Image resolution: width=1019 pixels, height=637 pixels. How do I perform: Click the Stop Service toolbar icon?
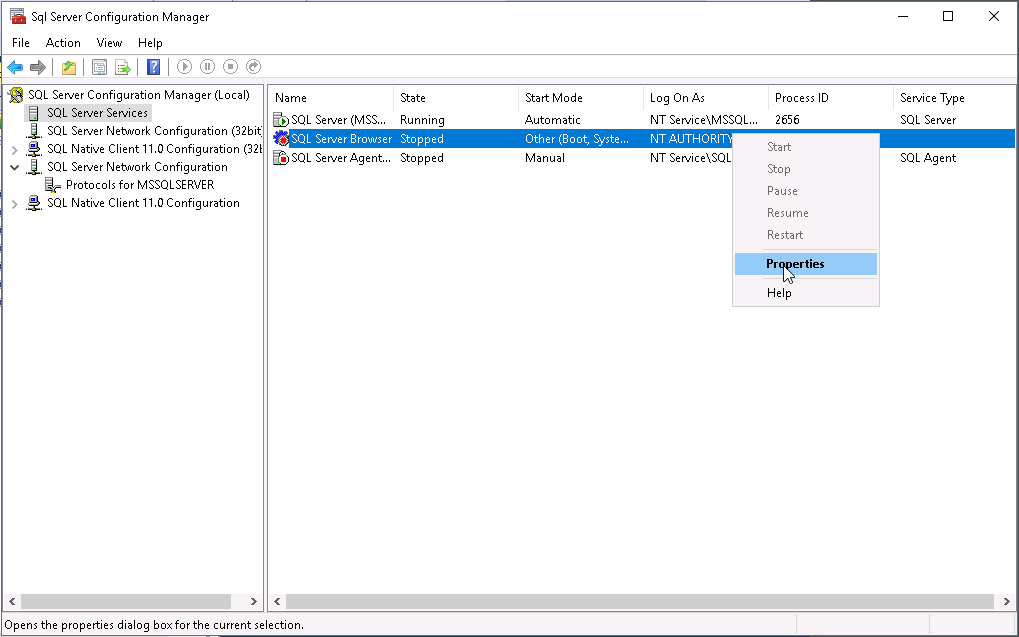click(x=231, y=66)
